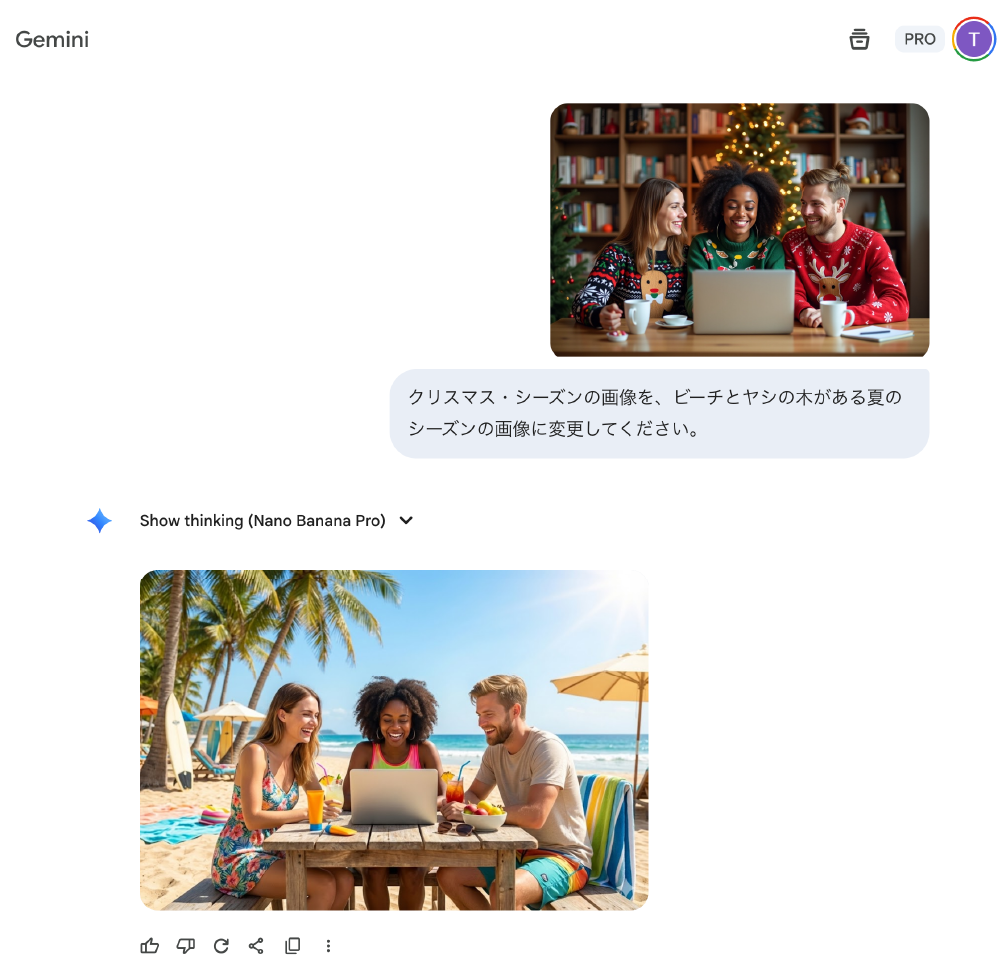Click the Gemini logo text
This screenshot has height=966, width=1002.
52,40
